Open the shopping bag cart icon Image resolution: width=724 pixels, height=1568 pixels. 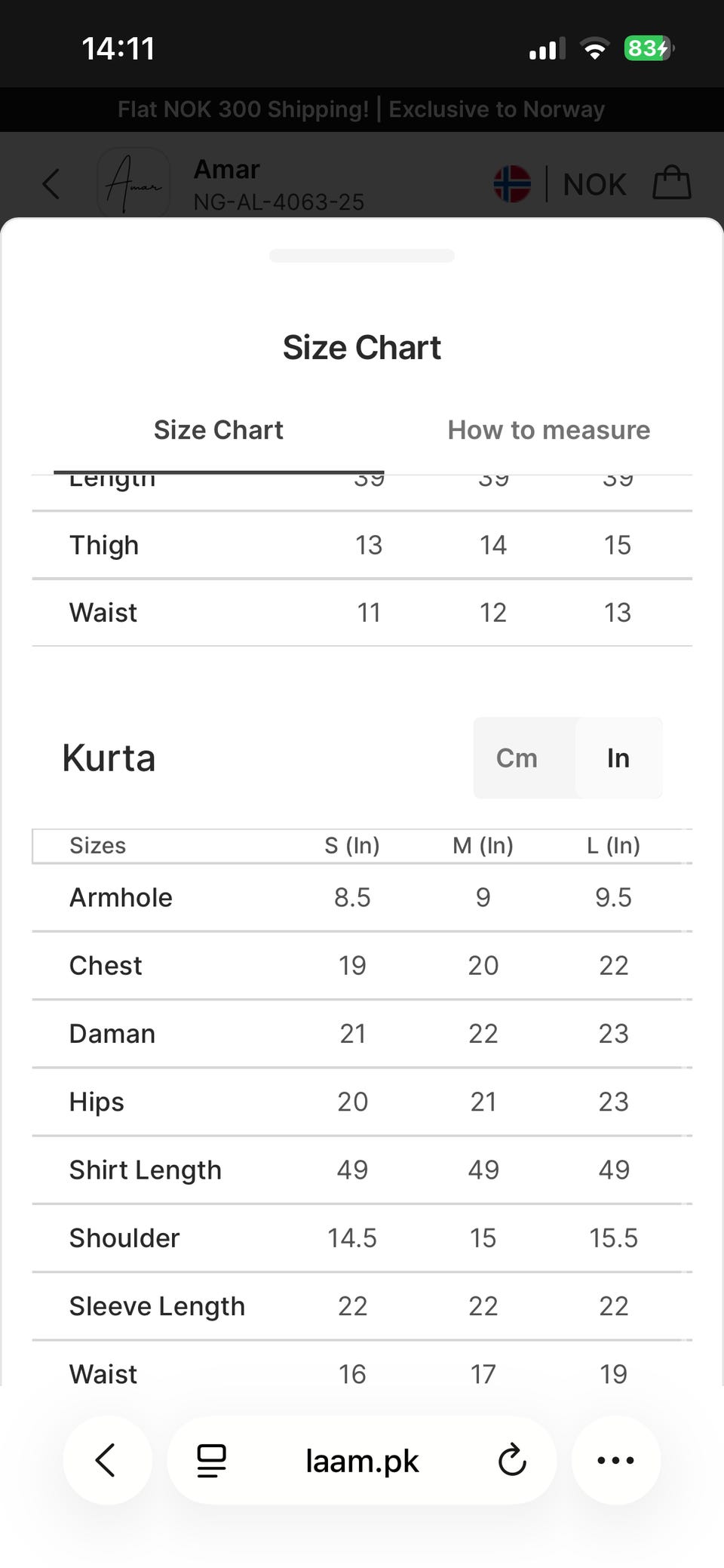click(672, 183)
